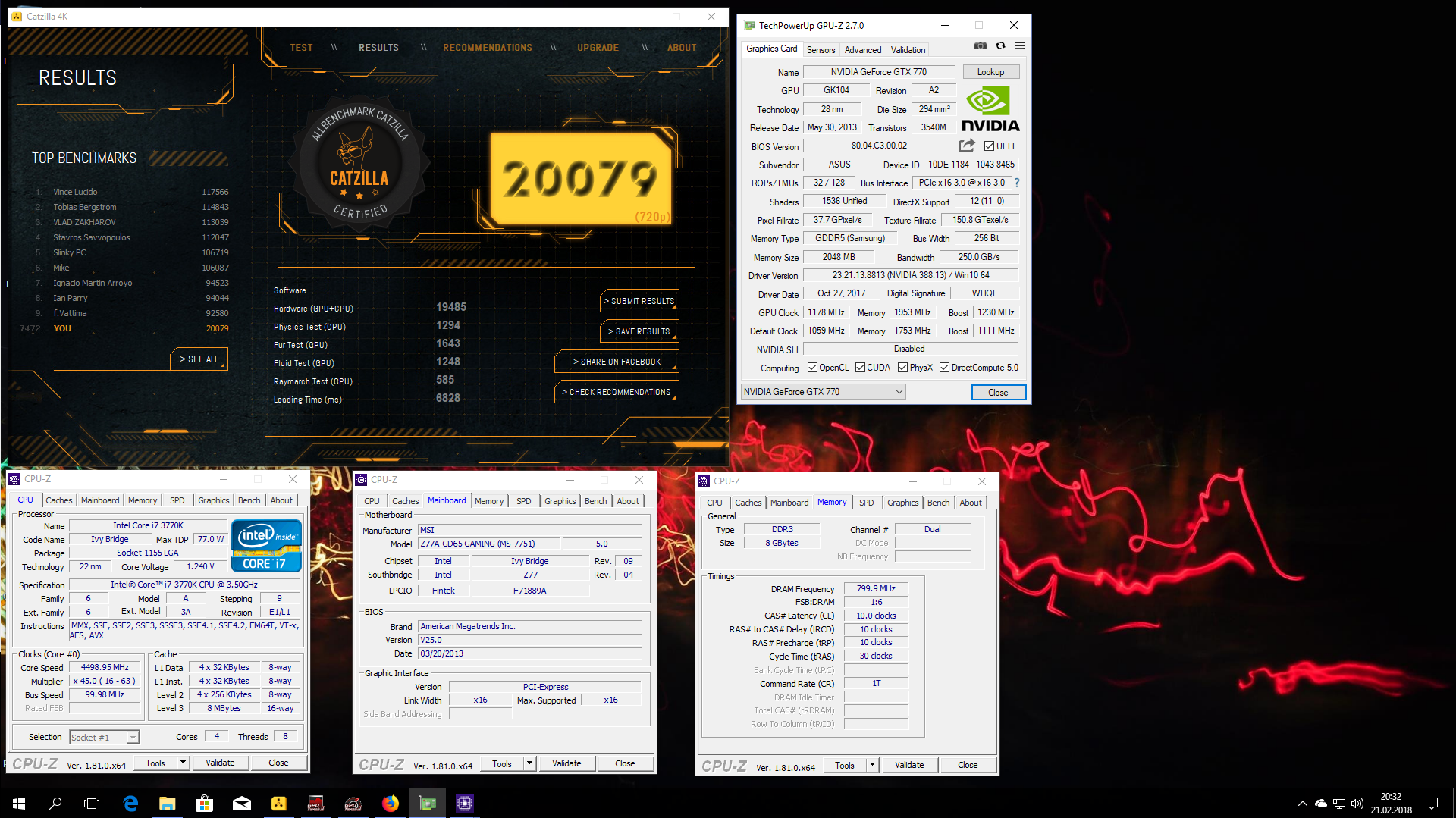Click the network icon in system tray
Screen dimensions: 1456x818
tap(1339, 804)
